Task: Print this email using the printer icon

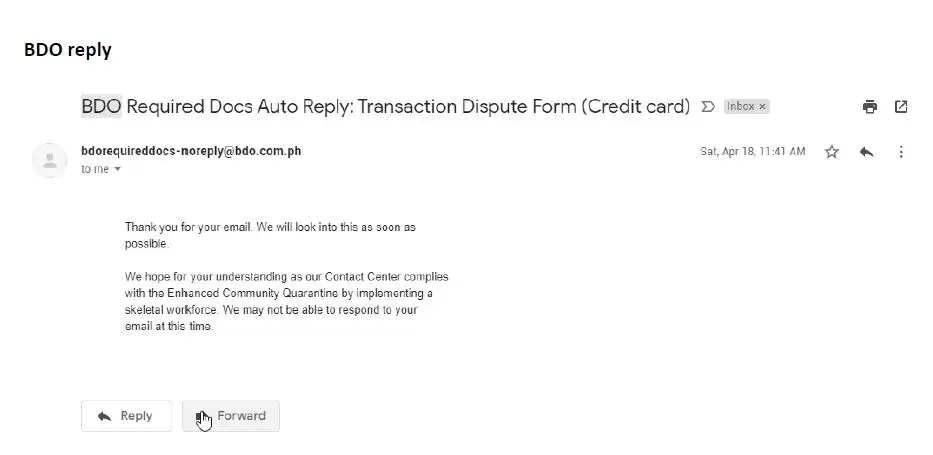Action: (870, 106)
